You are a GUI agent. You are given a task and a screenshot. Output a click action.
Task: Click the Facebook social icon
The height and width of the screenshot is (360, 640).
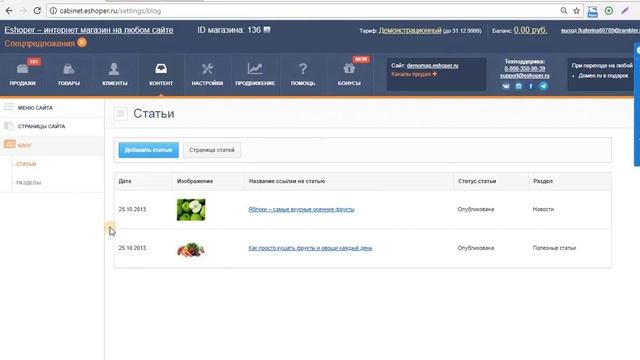(x=531, y=86)
